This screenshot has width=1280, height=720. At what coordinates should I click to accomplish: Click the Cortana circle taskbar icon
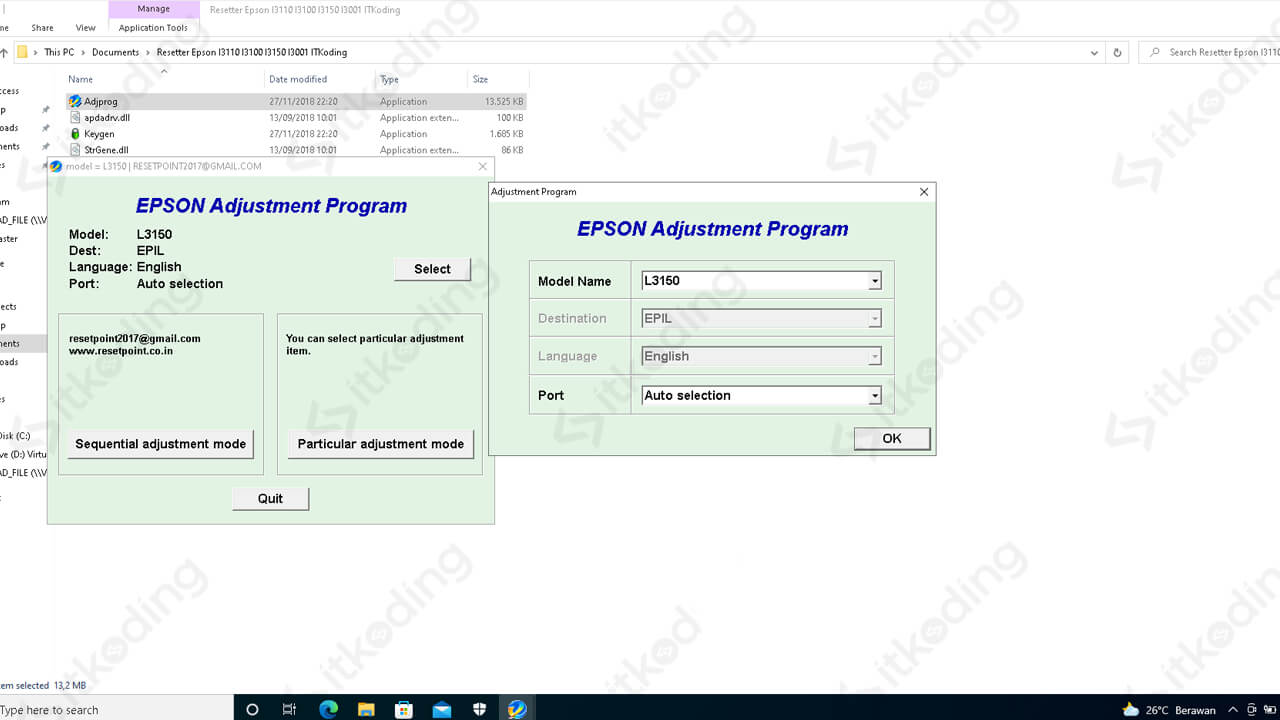[252, 709]
